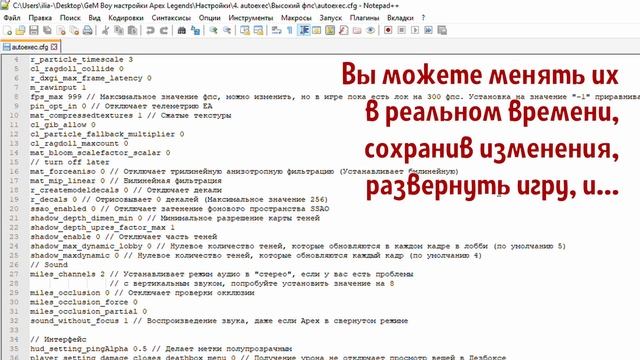Show all characters with pilcrow icon

point(289,30)
